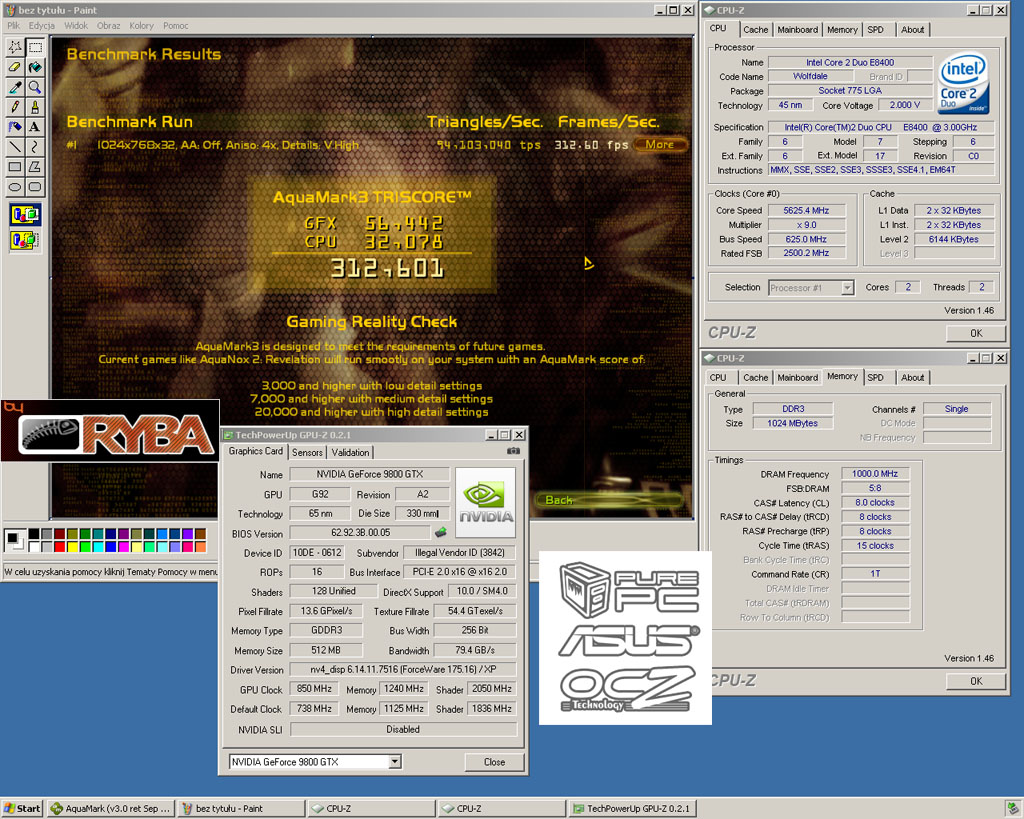
Task: Select the rectangular Select tool in Paint
Action: coord(35,47)
